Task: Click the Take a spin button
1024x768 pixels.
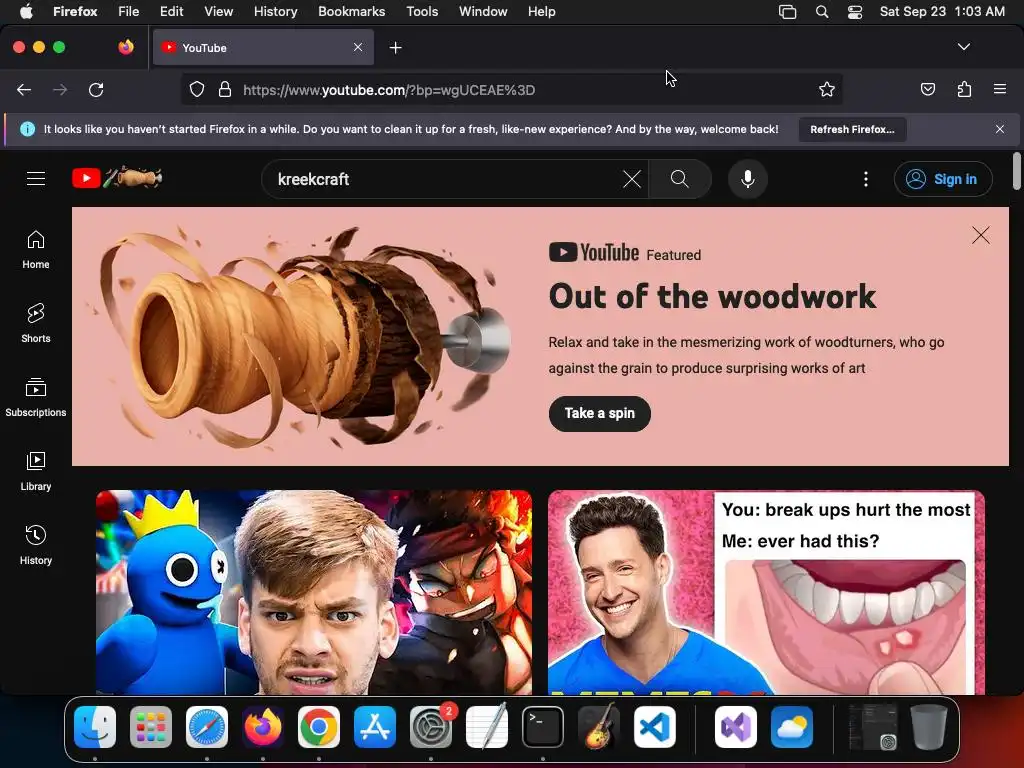Action: (x=600, y=413)
